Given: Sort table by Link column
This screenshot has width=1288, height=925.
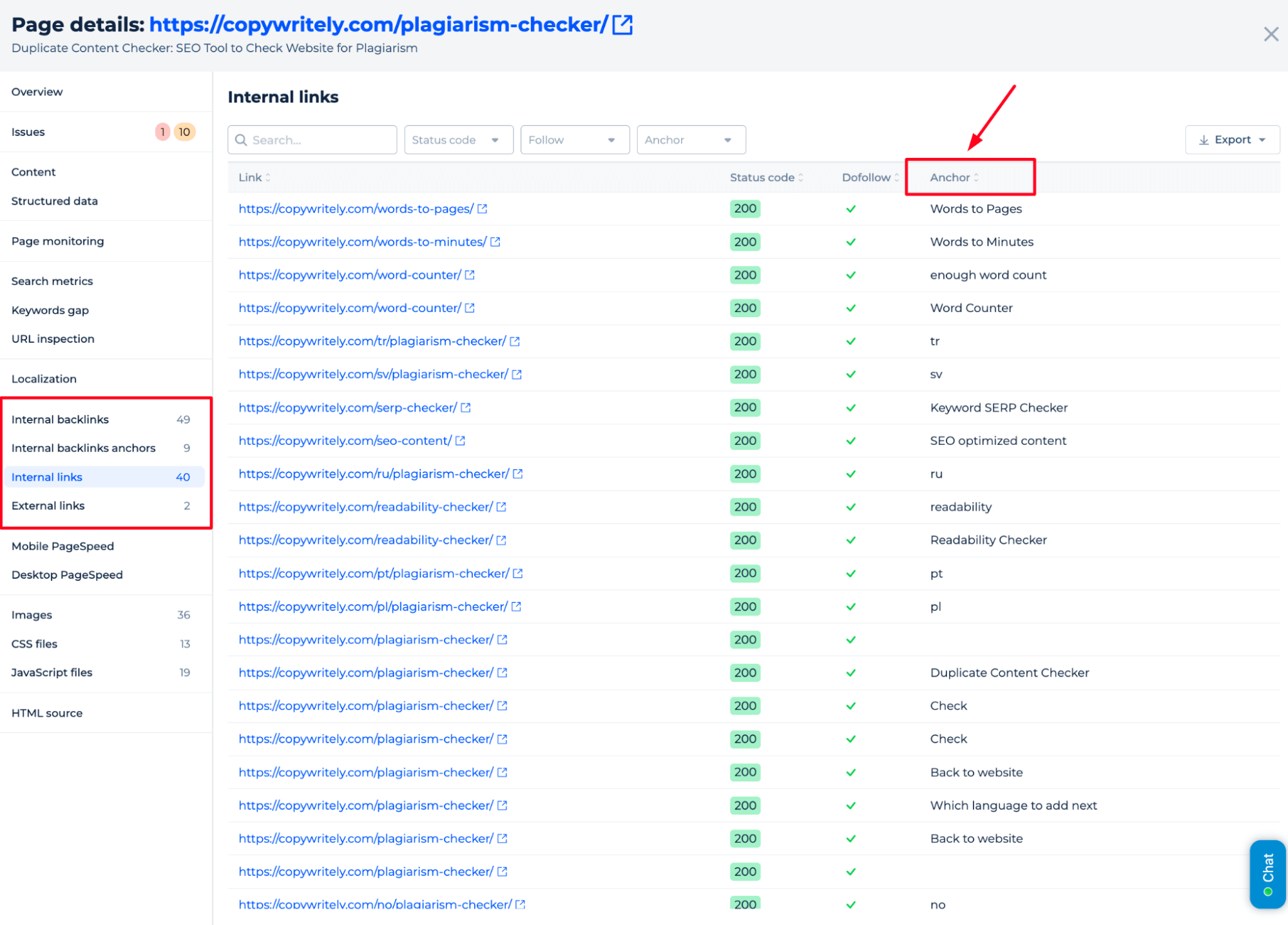Looking at the screenshot, I should tap(255, 177).
